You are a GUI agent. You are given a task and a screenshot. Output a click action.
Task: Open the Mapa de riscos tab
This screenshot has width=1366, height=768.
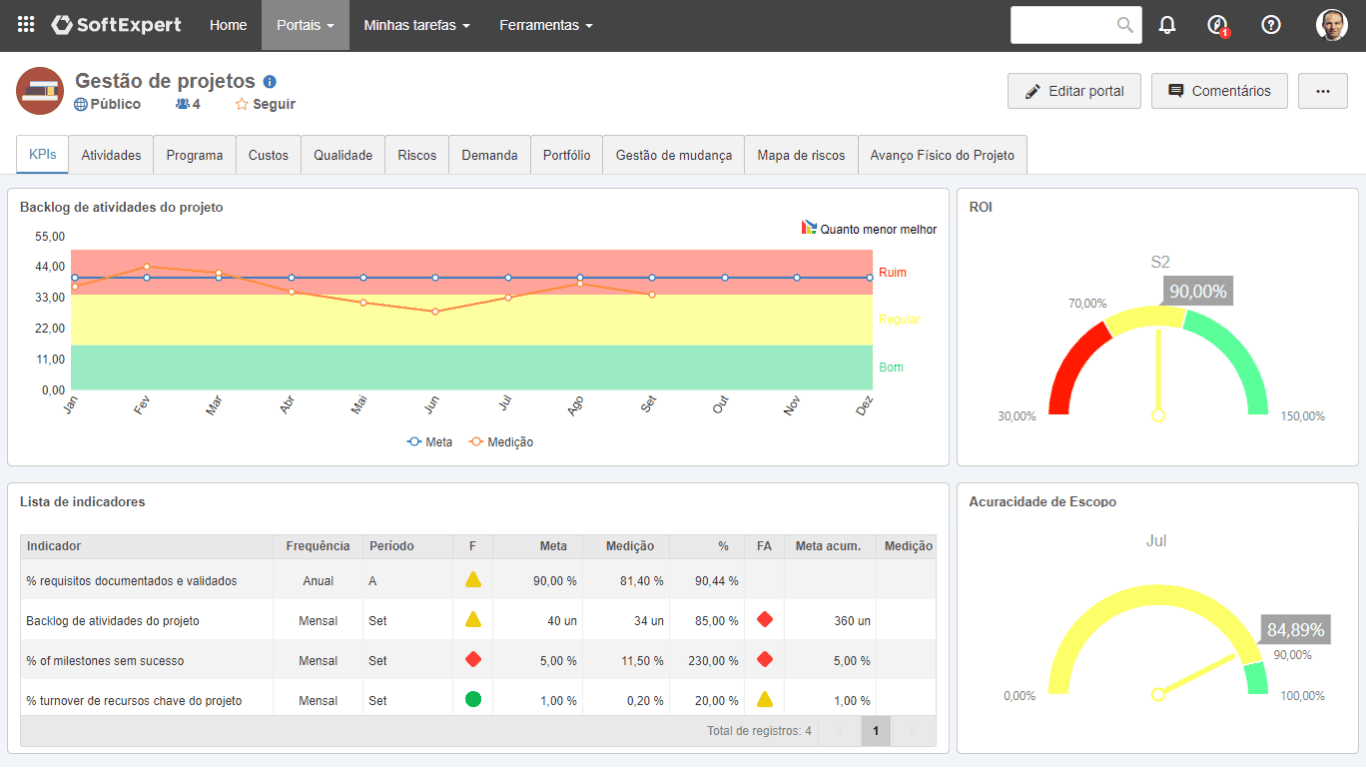click(x=801, y=155)
